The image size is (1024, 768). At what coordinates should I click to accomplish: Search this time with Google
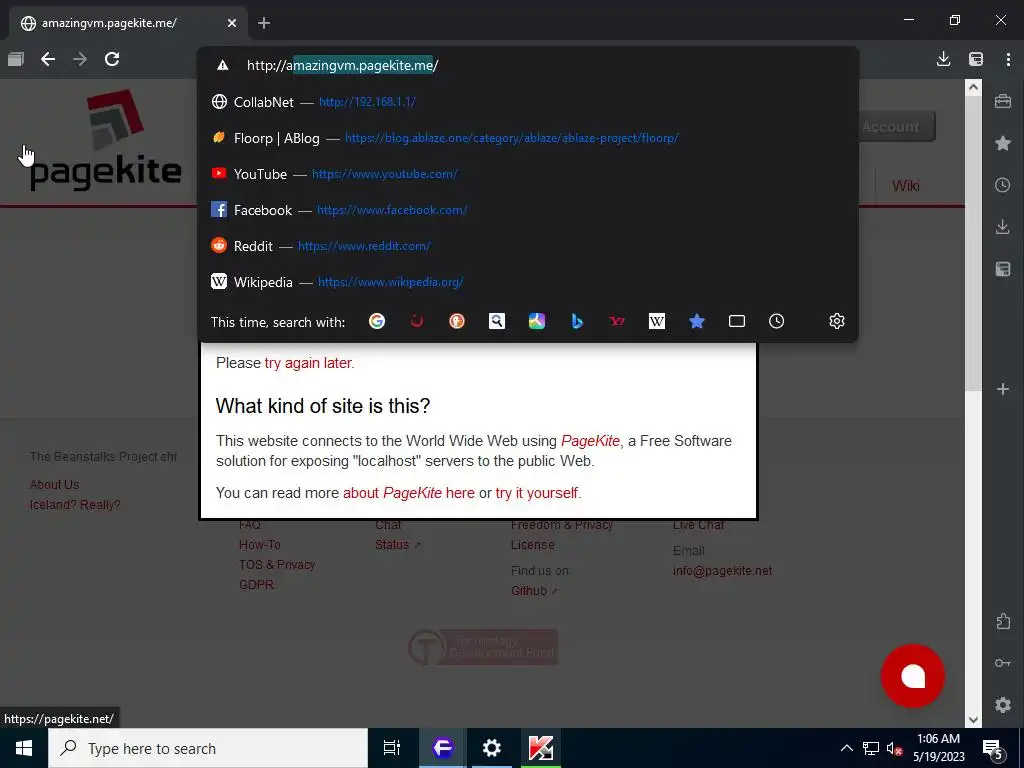pyautogui.click(x=377, y=321)
